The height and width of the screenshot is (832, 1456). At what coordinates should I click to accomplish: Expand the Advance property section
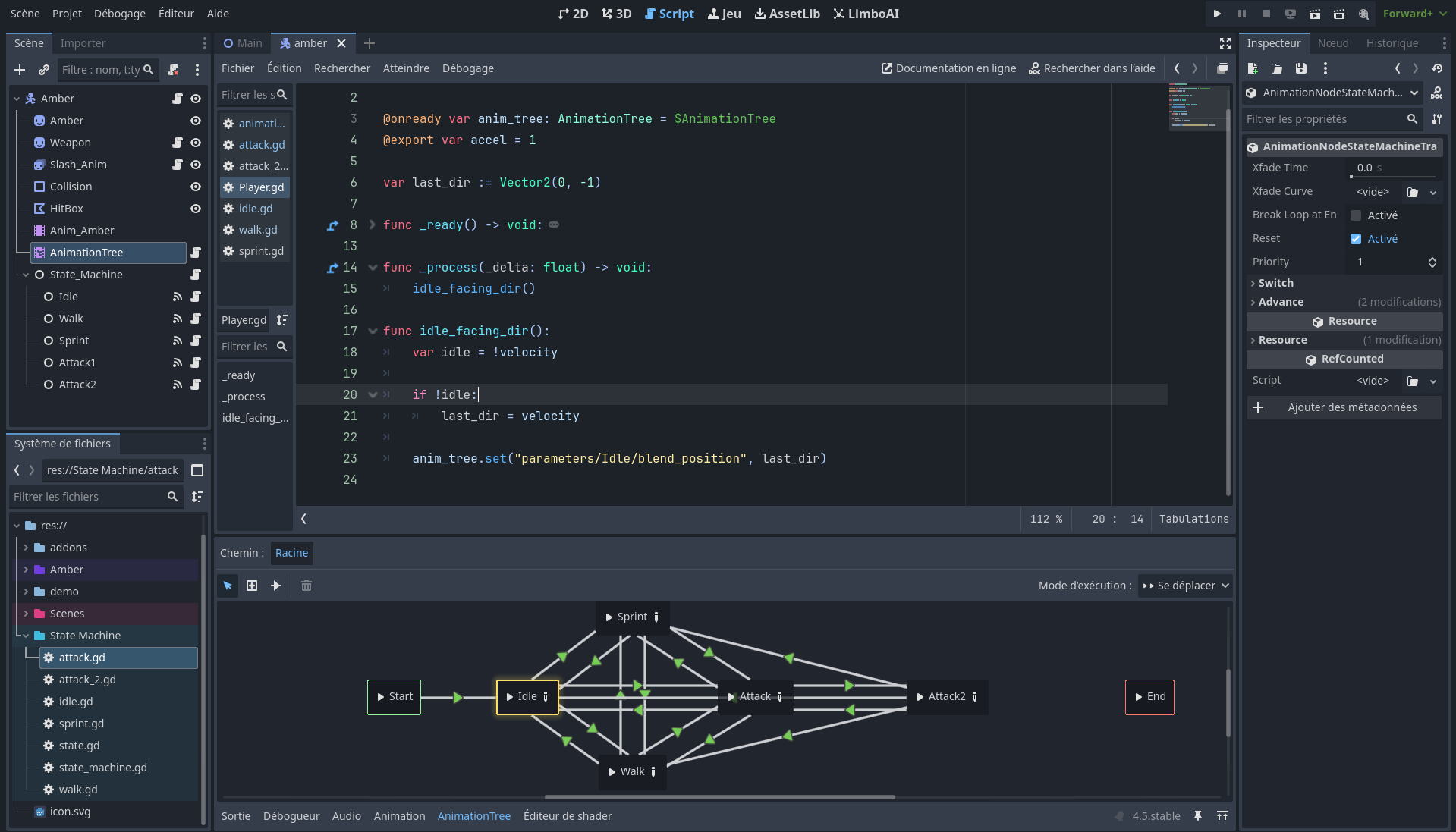pyautogui.click(x=1281, y=302)
